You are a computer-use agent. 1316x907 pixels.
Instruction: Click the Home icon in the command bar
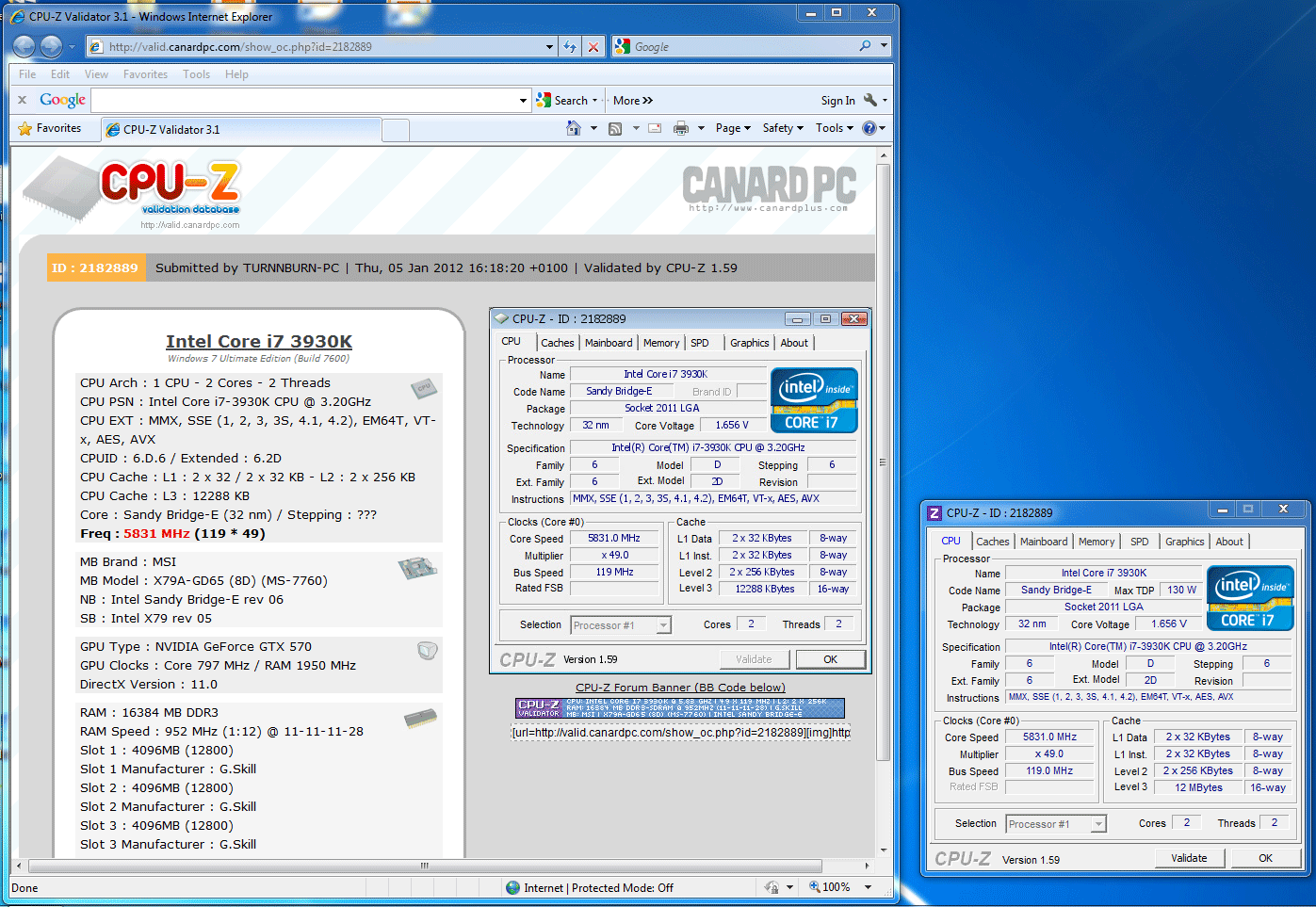(x=574, y=128)
